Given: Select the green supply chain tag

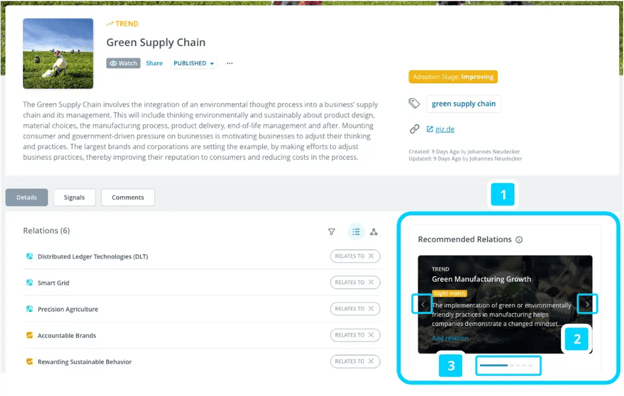Looking at the screenshot, I should pos(464,104).
